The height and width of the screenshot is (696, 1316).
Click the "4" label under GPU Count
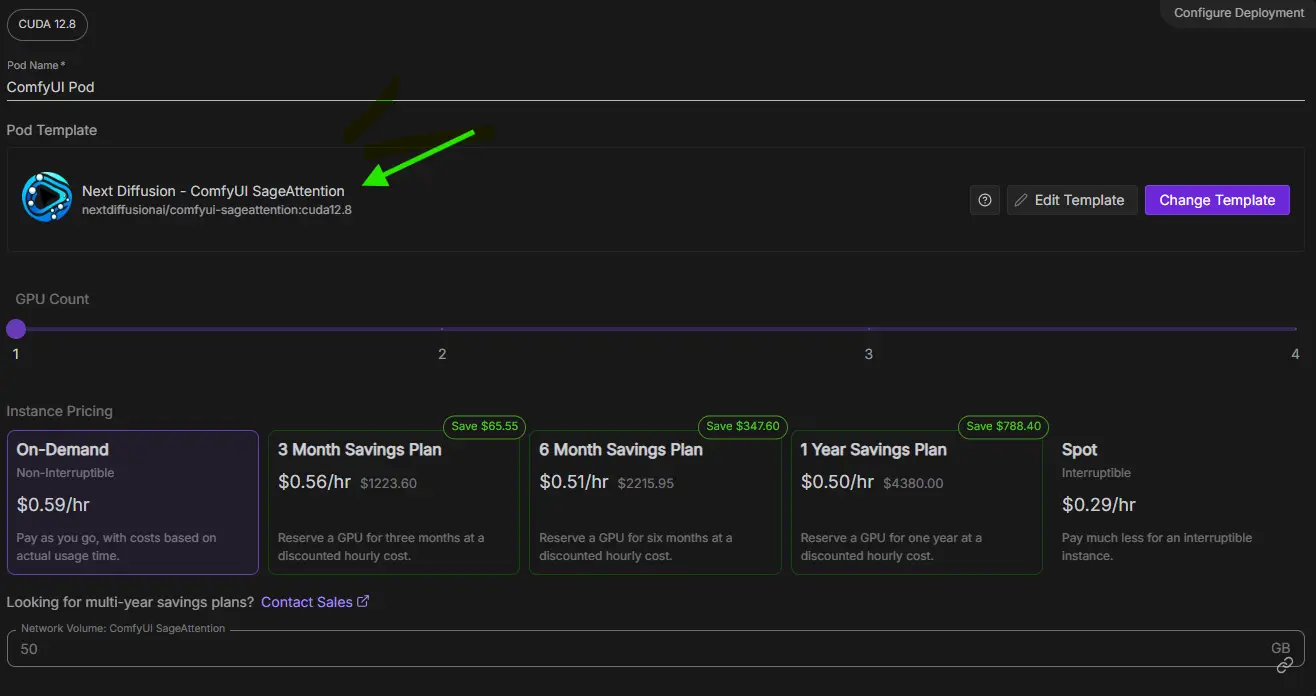pos(1295,354)
